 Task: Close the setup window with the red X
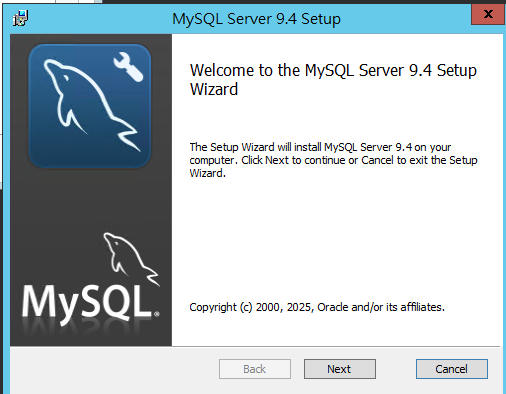488,14
